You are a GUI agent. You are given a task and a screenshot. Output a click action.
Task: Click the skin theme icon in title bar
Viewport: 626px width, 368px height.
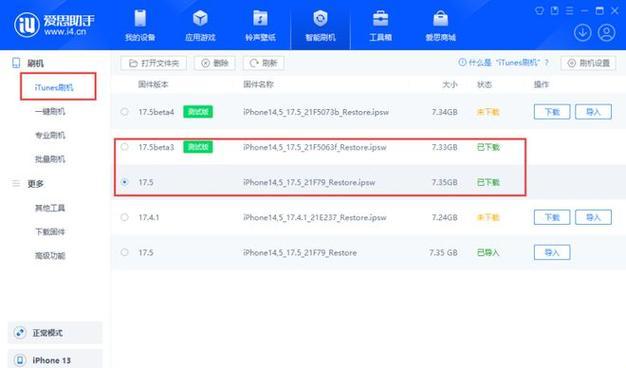click(x=539, y=11)
